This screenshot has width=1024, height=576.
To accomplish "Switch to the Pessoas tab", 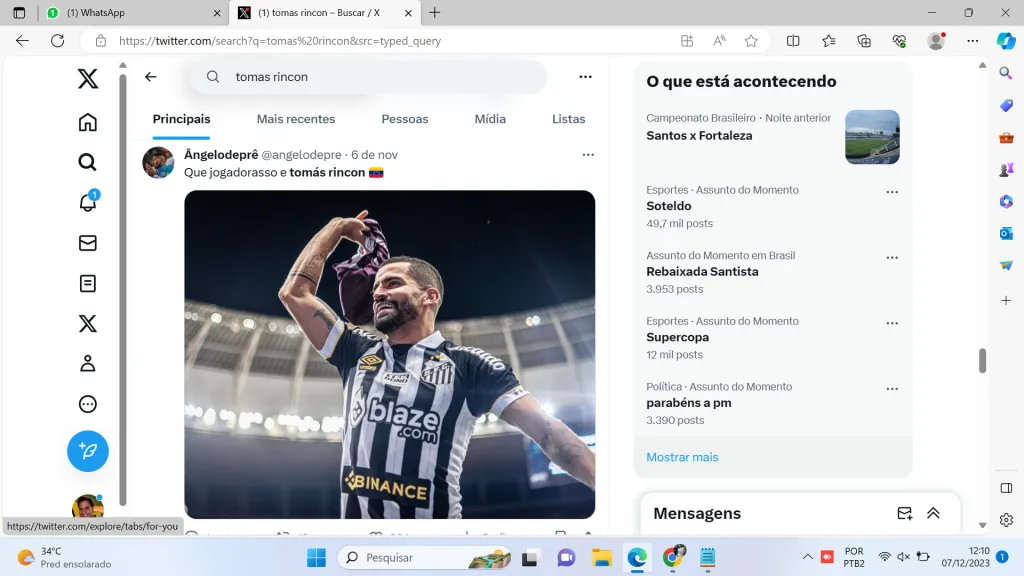I will coord(405,119).
